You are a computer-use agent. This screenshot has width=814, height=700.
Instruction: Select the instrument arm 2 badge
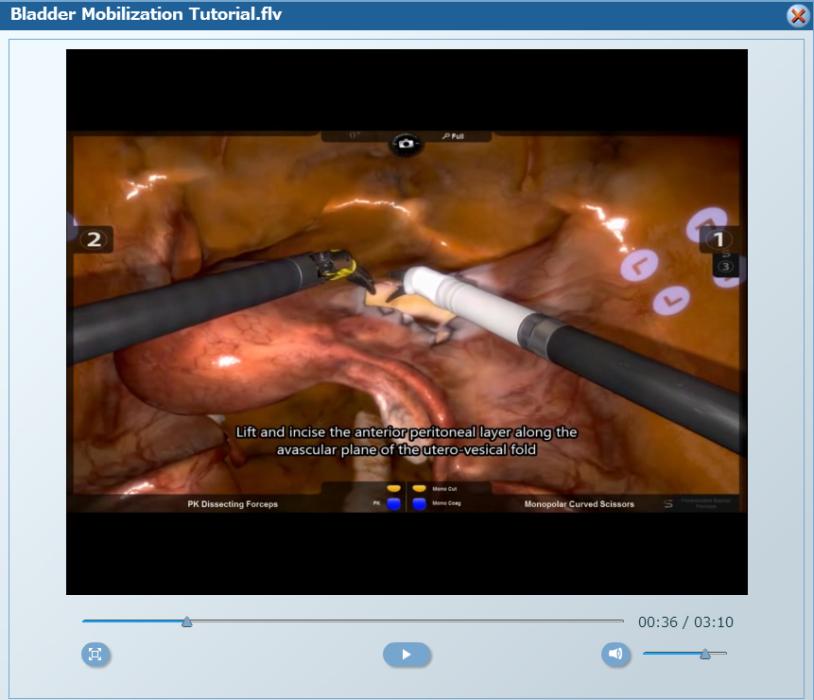point(94,239)
